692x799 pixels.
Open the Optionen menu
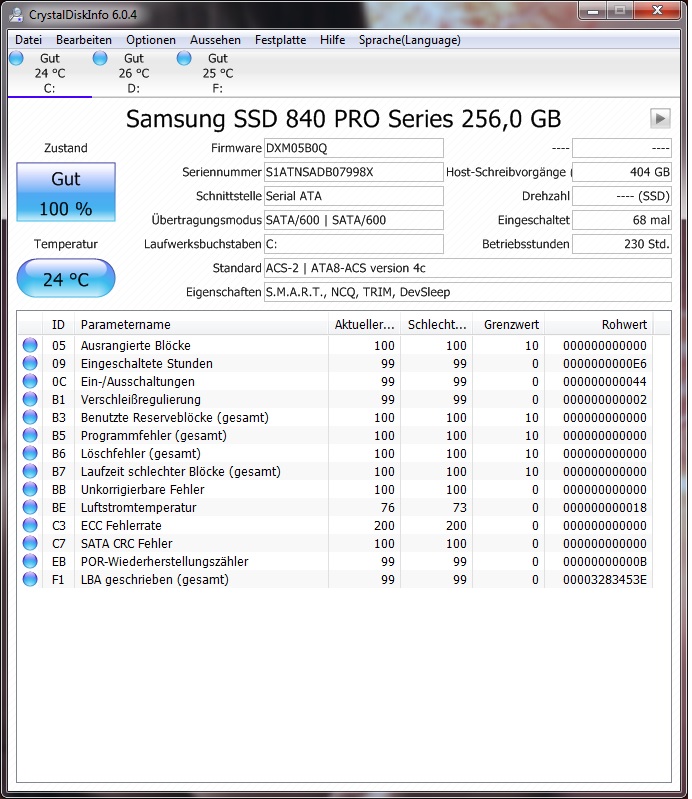click(x=151, y=40)
